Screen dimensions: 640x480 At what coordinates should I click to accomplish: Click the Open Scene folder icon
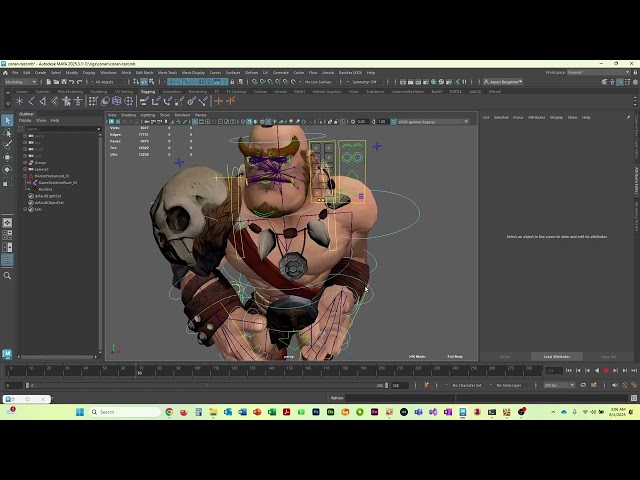(x=56, y=82)
